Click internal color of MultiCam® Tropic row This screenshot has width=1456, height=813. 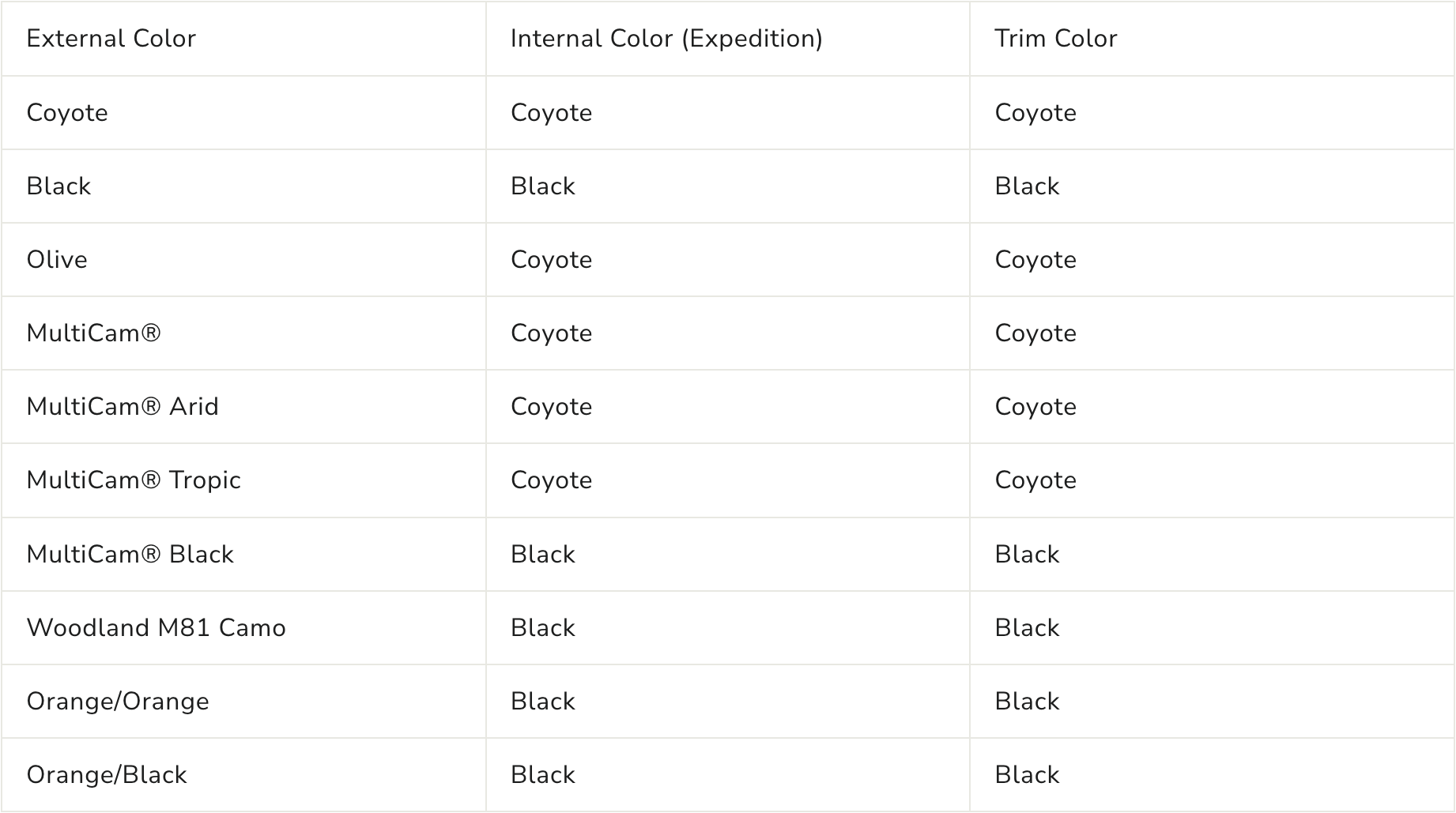click(x=551, y=480)
